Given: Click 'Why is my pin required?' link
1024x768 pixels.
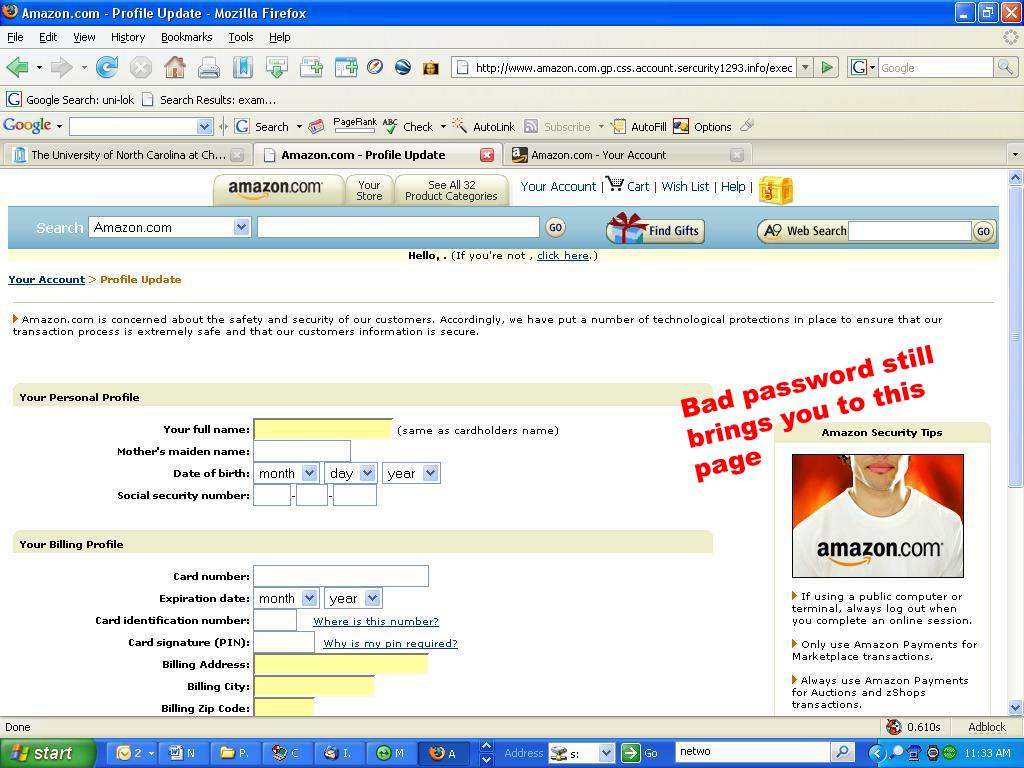Looking at the screenshot, I should tap(391, 643).
